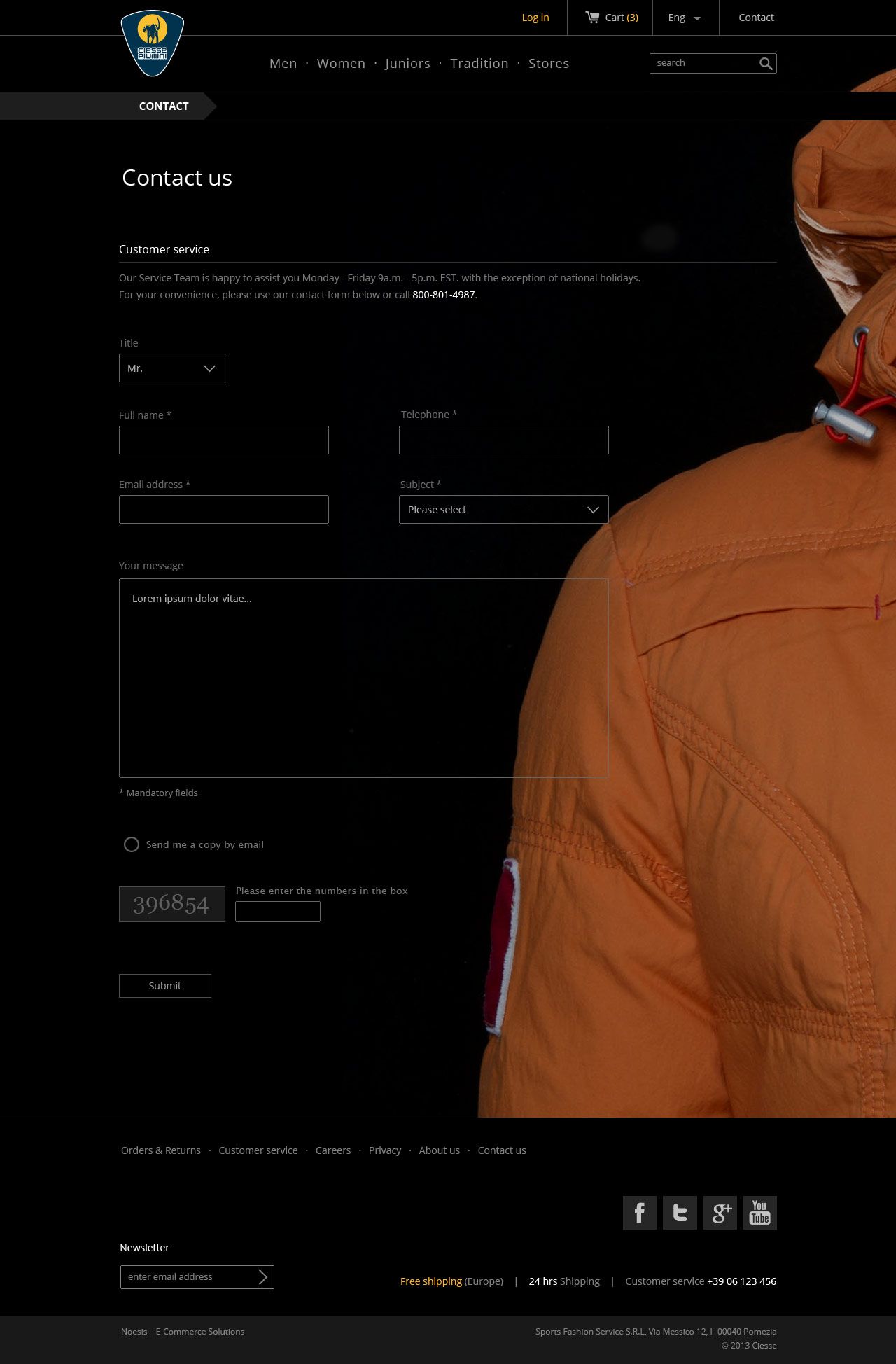Focus the Email address field
The height and width of the screenshot is (1364, 896).
224,510
